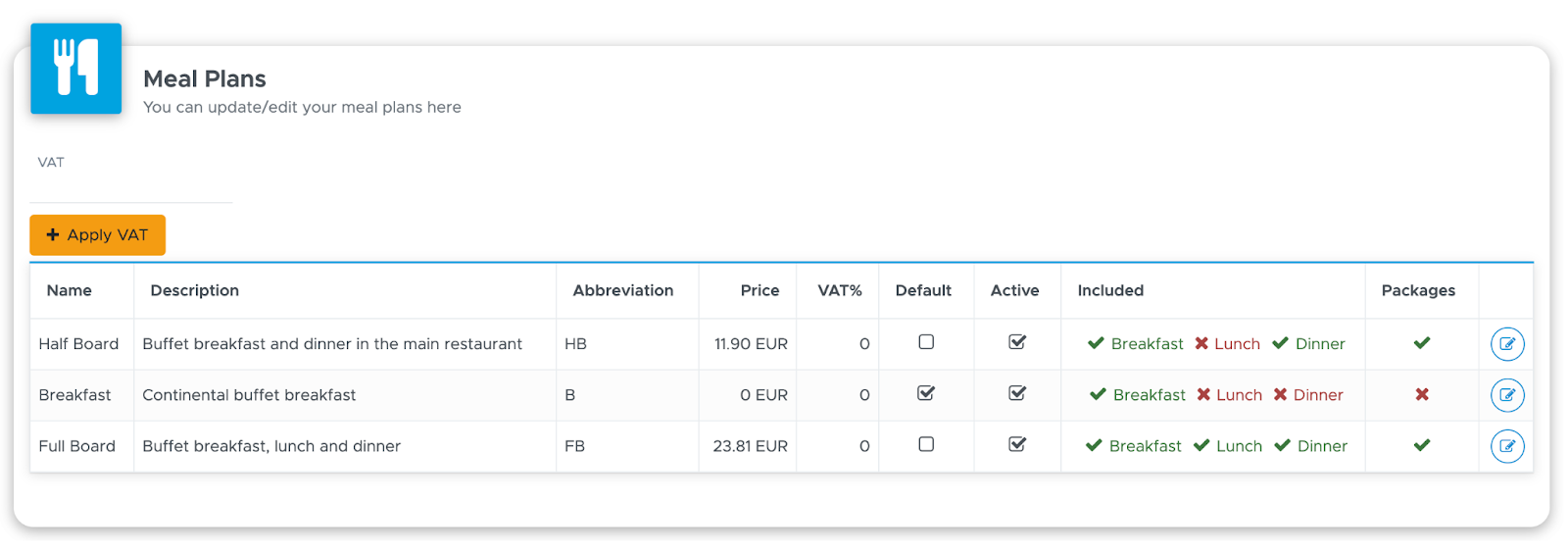Click Full Board's Breakfast included item
Screen dimensions: 1568x553
(1134, 446)
